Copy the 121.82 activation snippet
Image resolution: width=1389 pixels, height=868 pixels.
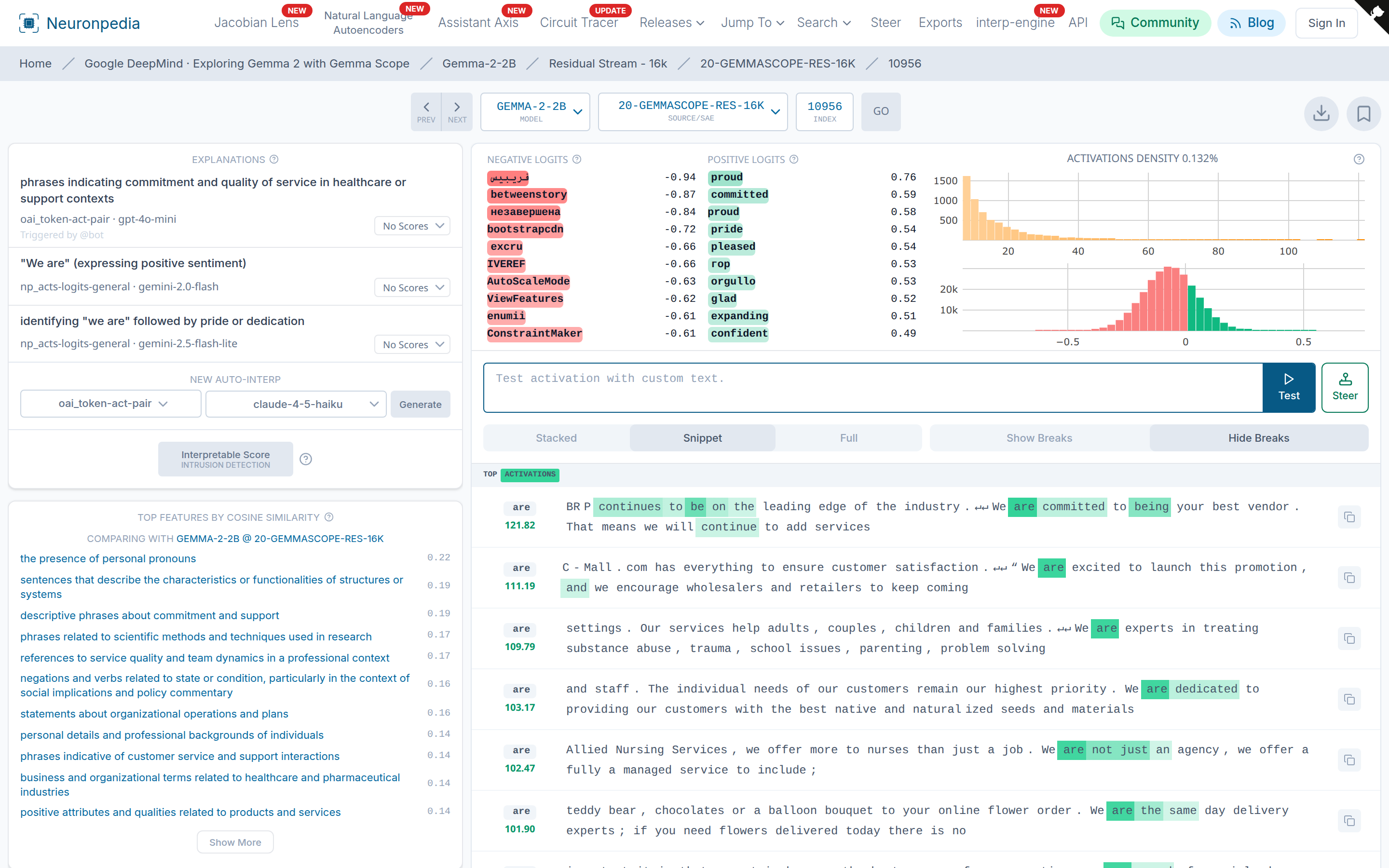coord(1349,517)
